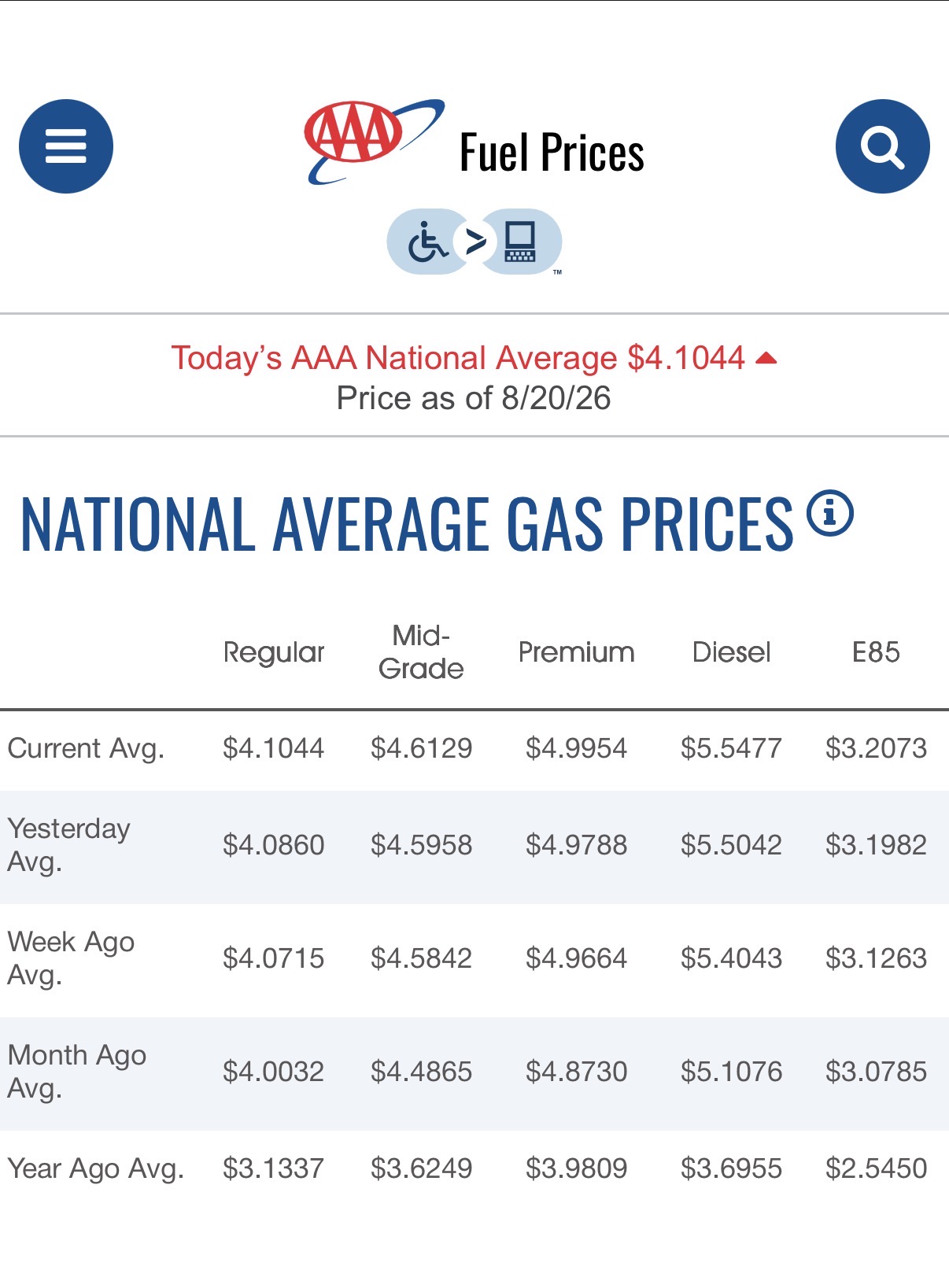The width and height of the screenshot is (949, 1288).
Task: Click the Current Avg. row label
Action: pyautogui.click(x=86, y=748)
